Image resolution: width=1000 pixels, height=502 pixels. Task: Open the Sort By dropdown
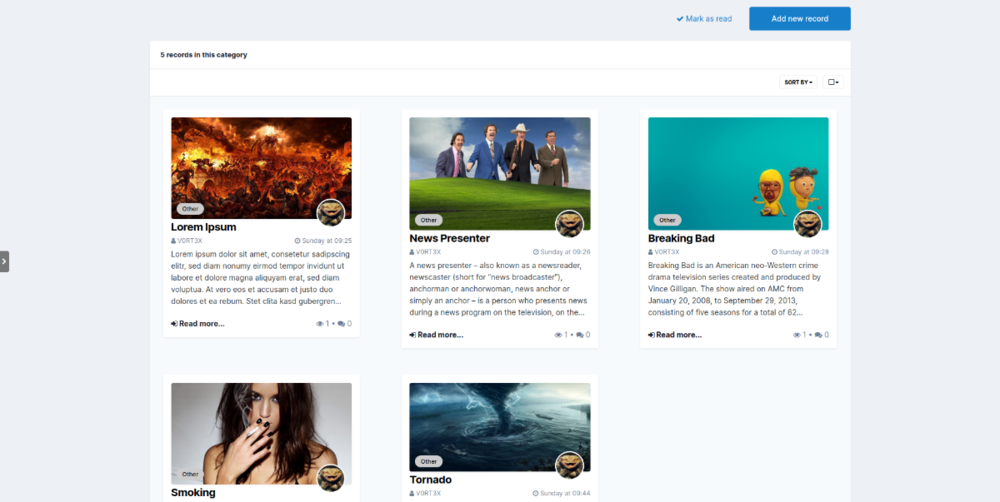coord(798,82)
